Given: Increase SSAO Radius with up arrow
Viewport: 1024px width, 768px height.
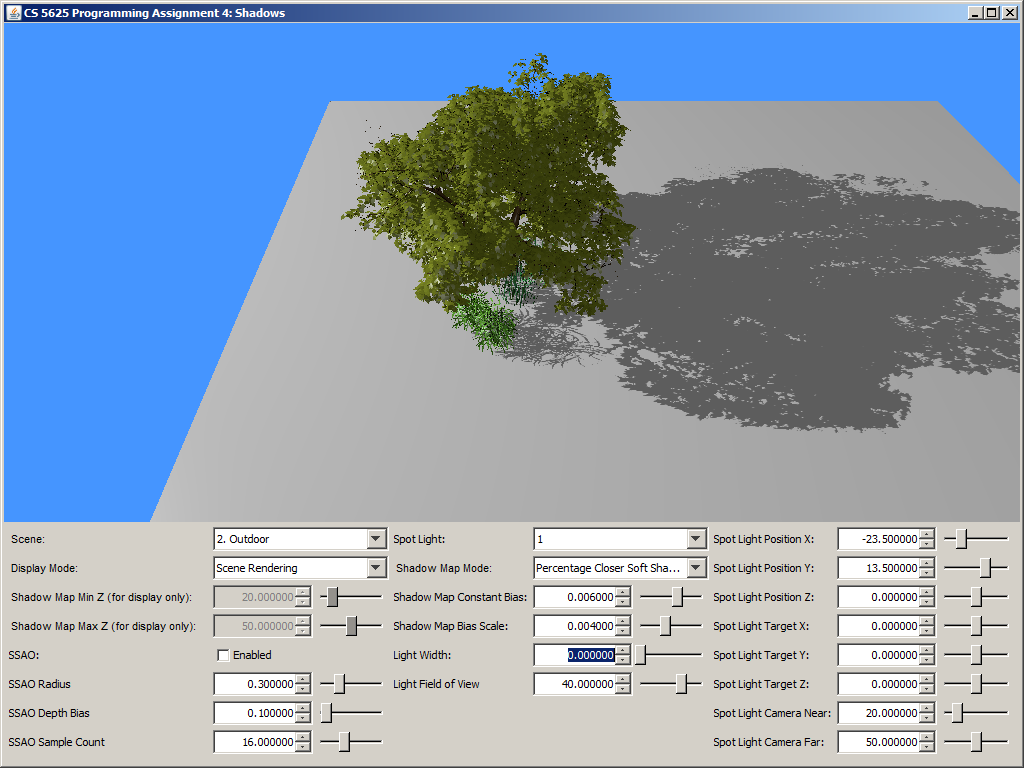Looking at the screenshot, I should tap(304, 679).
